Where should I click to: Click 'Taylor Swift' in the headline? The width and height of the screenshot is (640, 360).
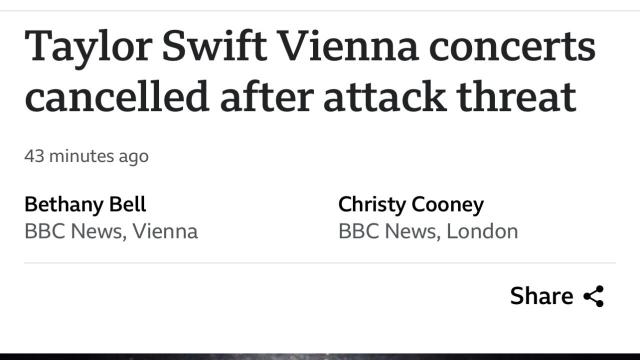146,48
